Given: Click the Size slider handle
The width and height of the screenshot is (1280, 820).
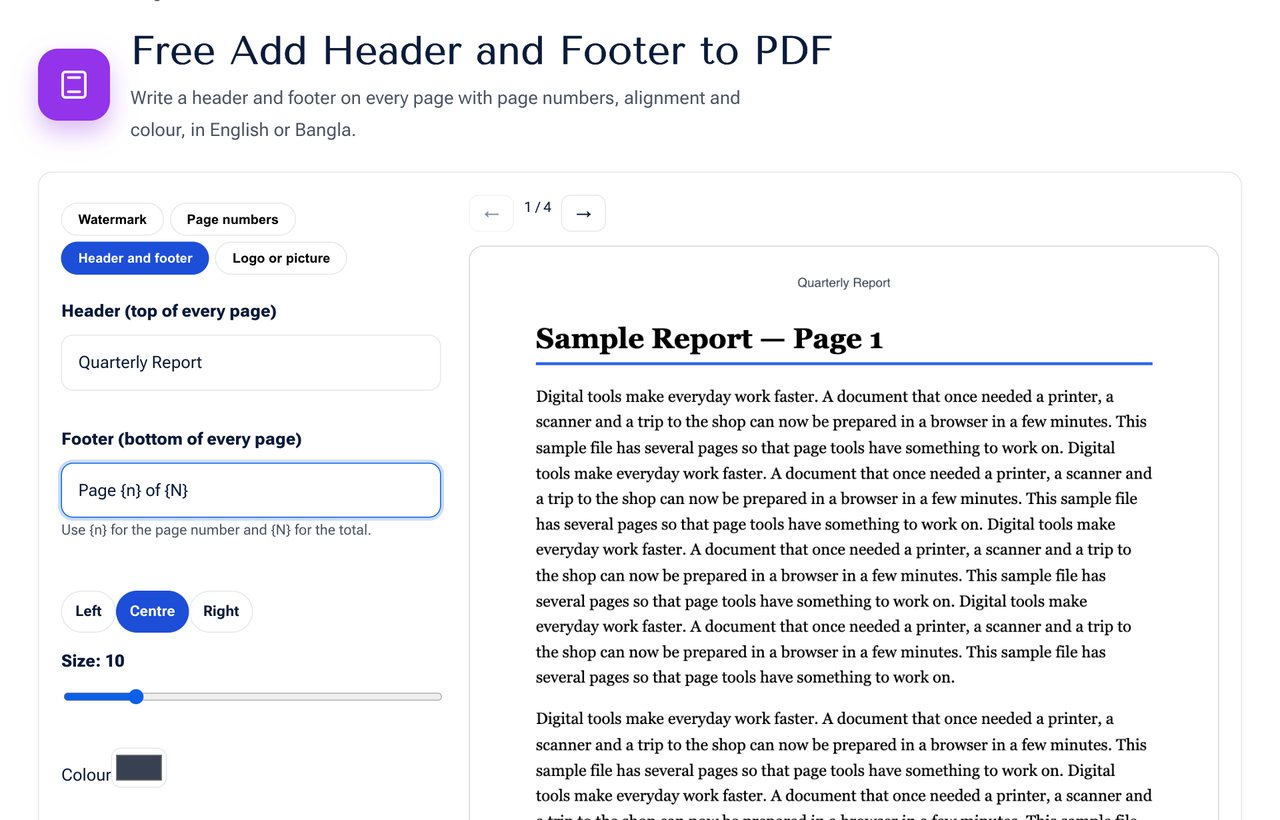Looking at the screenshot, I should coord(136,697).
